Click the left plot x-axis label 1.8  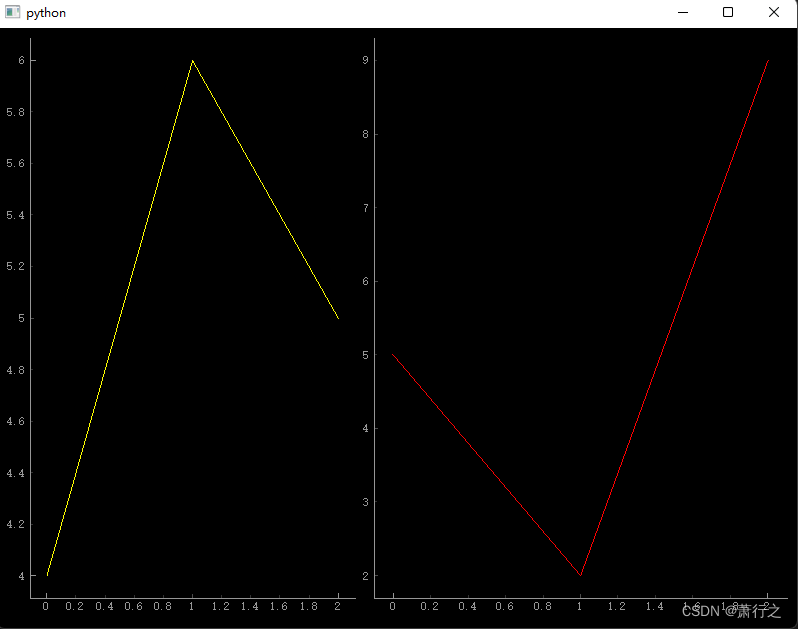(x=308, y=606)
